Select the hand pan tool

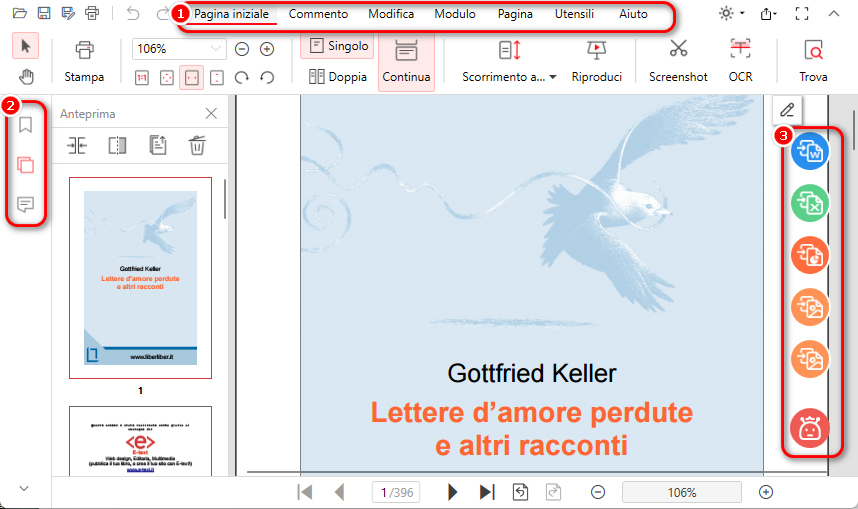click(x=26, y=77)
